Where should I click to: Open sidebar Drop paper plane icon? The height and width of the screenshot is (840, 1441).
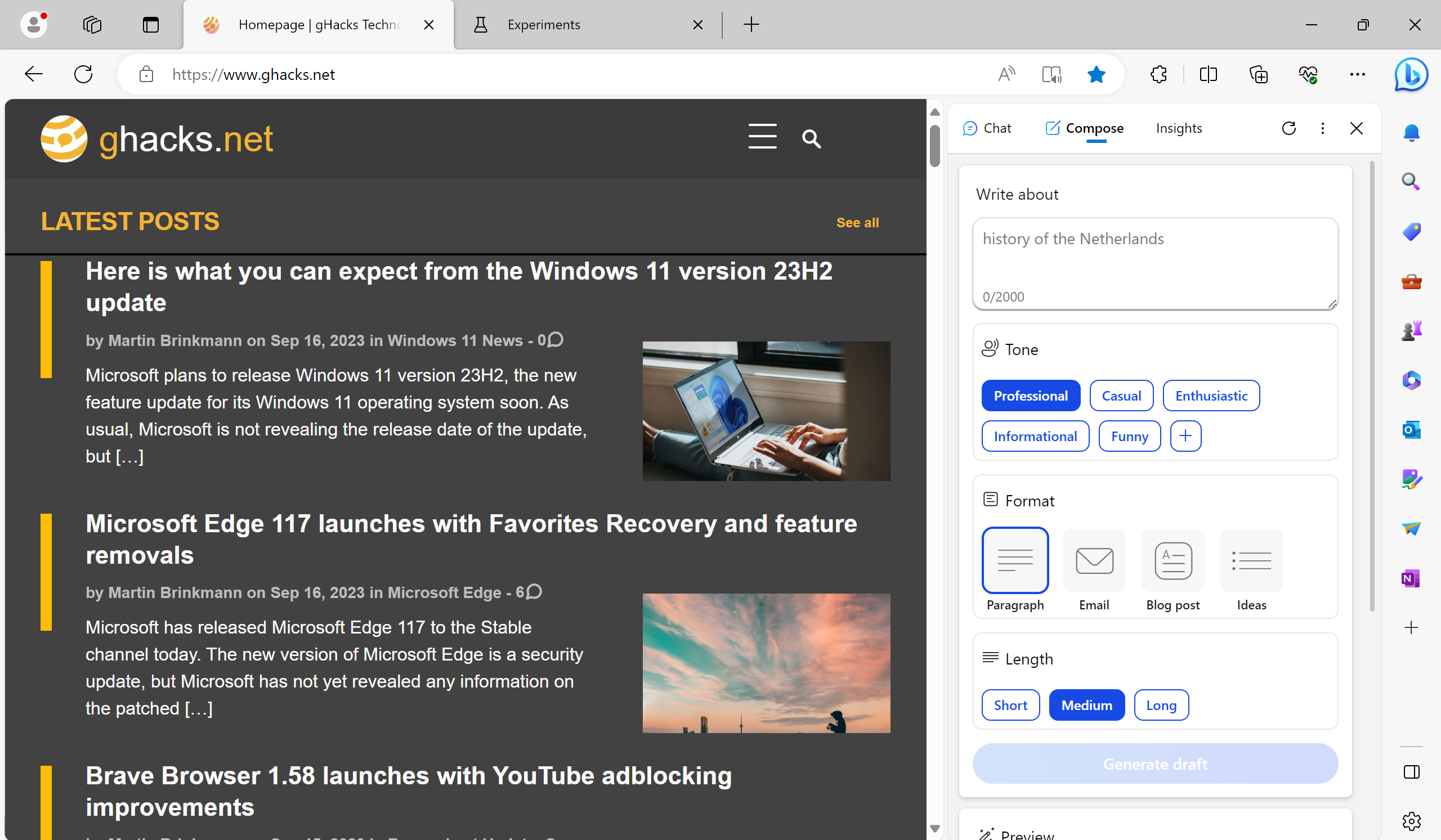tap(1411, 529)
